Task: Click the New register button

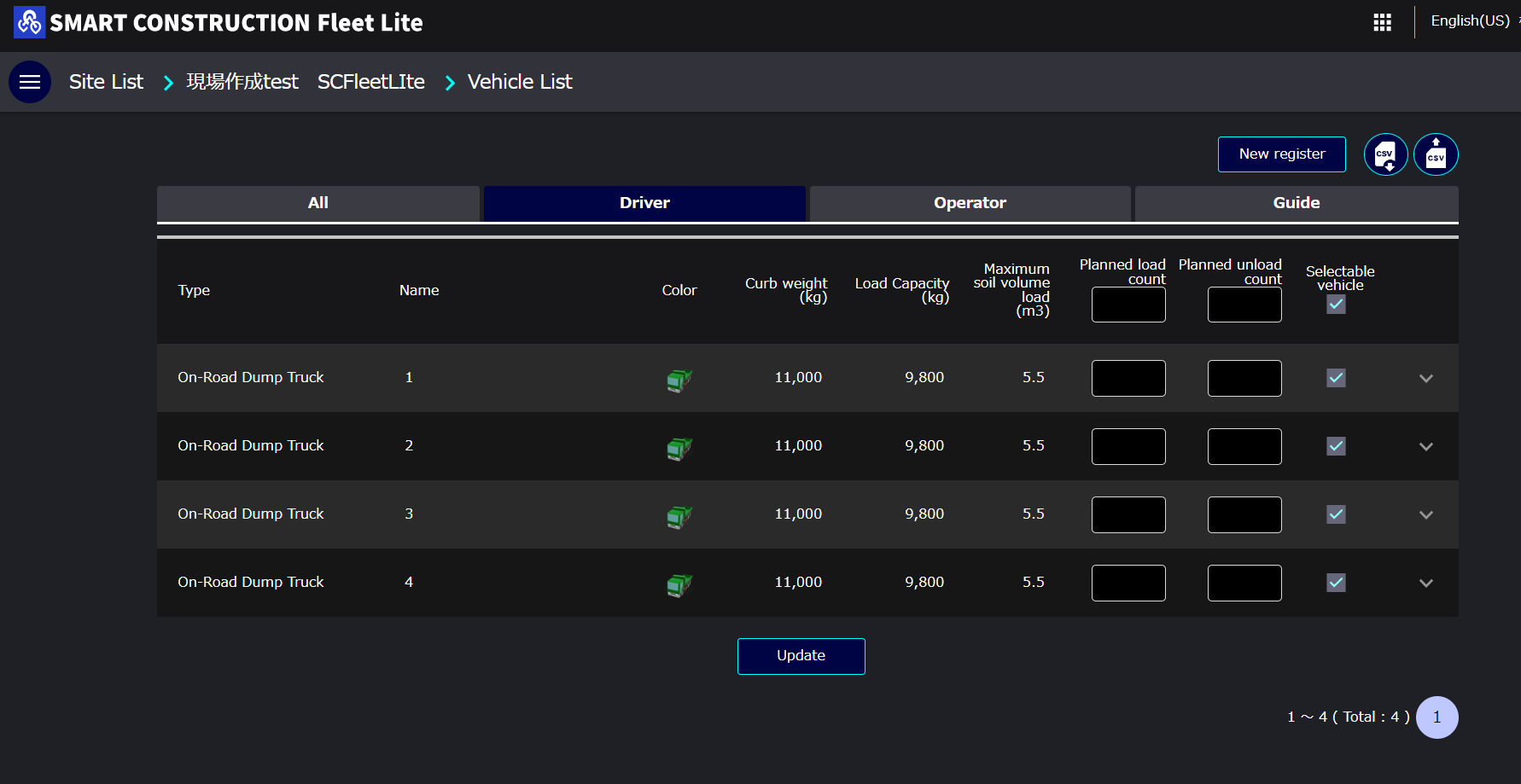Action: coord(1282,154)
